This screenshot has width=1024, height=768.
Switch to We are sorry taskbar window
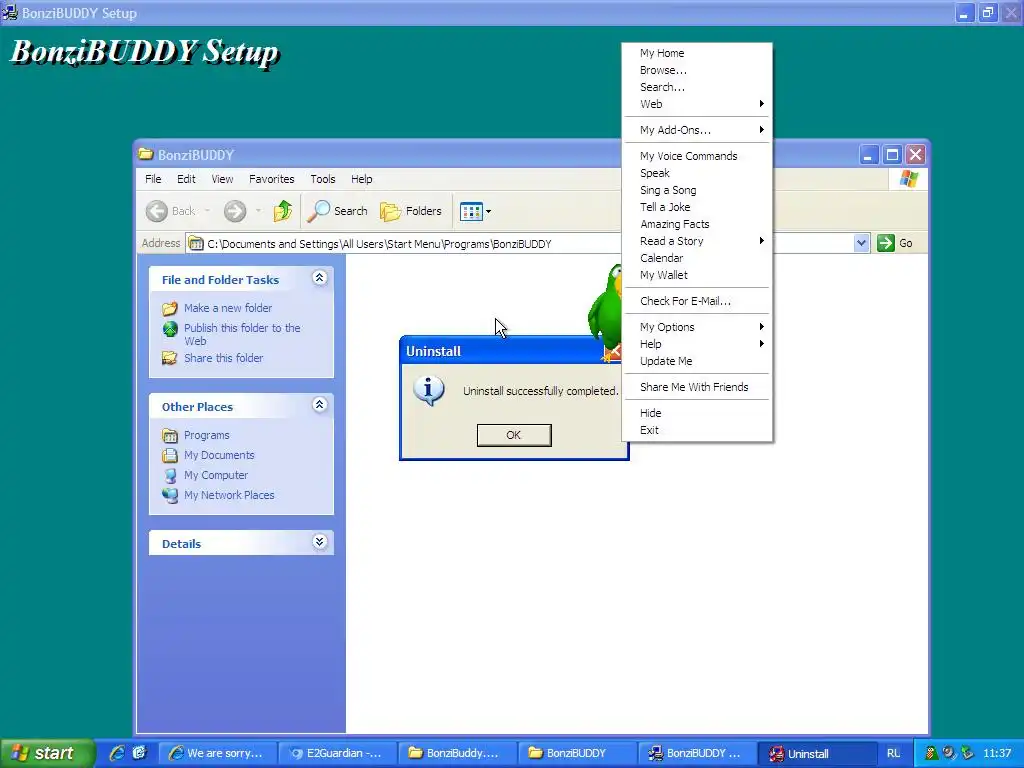218,753
